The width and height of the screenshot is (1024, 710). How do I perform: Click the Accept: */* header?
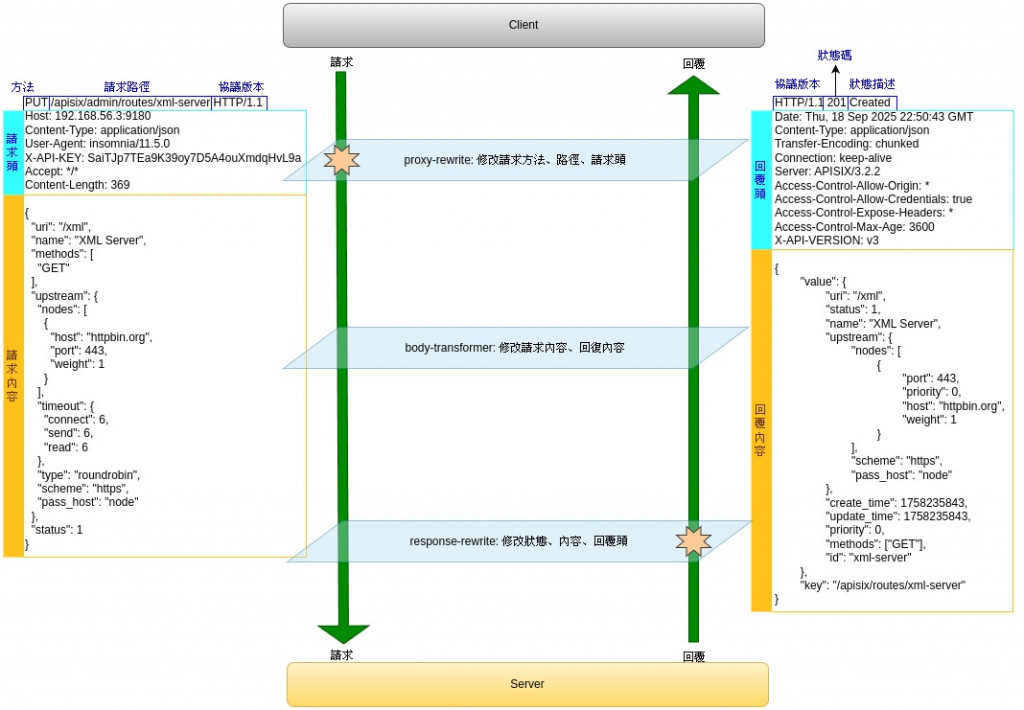(x=52, y=171)
